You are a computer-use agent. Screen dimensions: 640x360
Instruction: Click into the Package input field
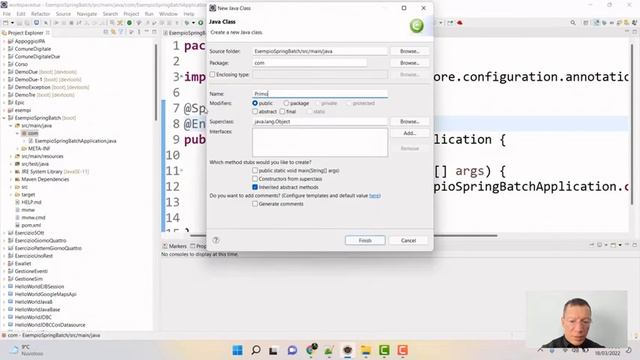pos(309,63)
